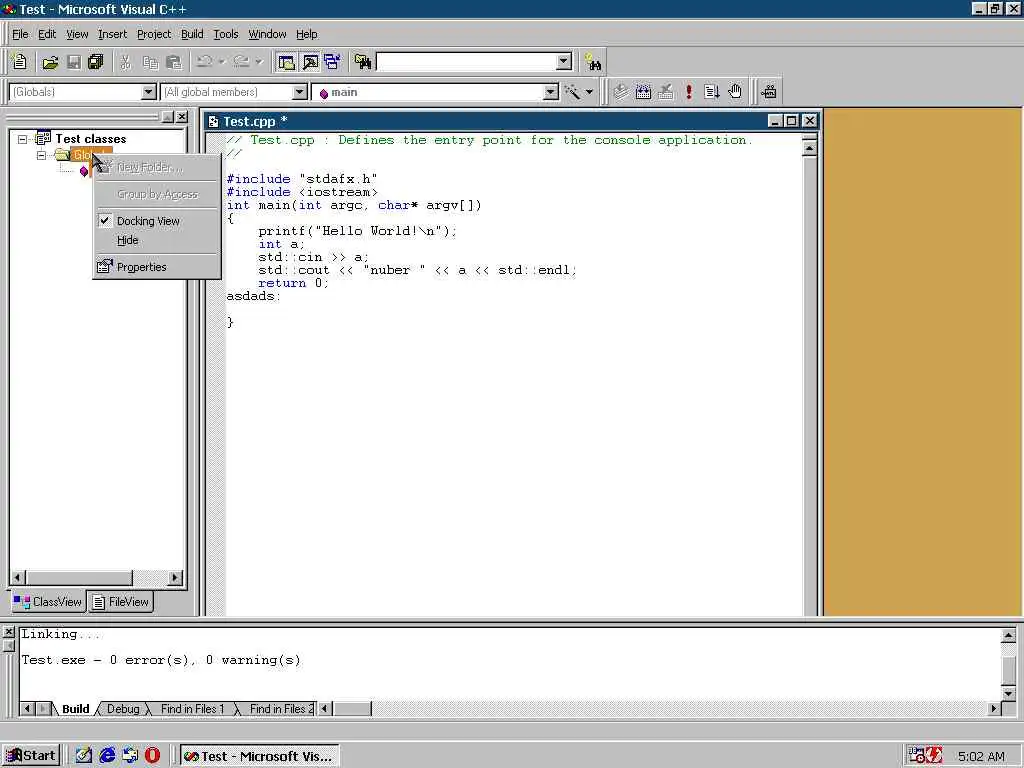
Task: Open the File menu
Action: (x=20, y=34)
